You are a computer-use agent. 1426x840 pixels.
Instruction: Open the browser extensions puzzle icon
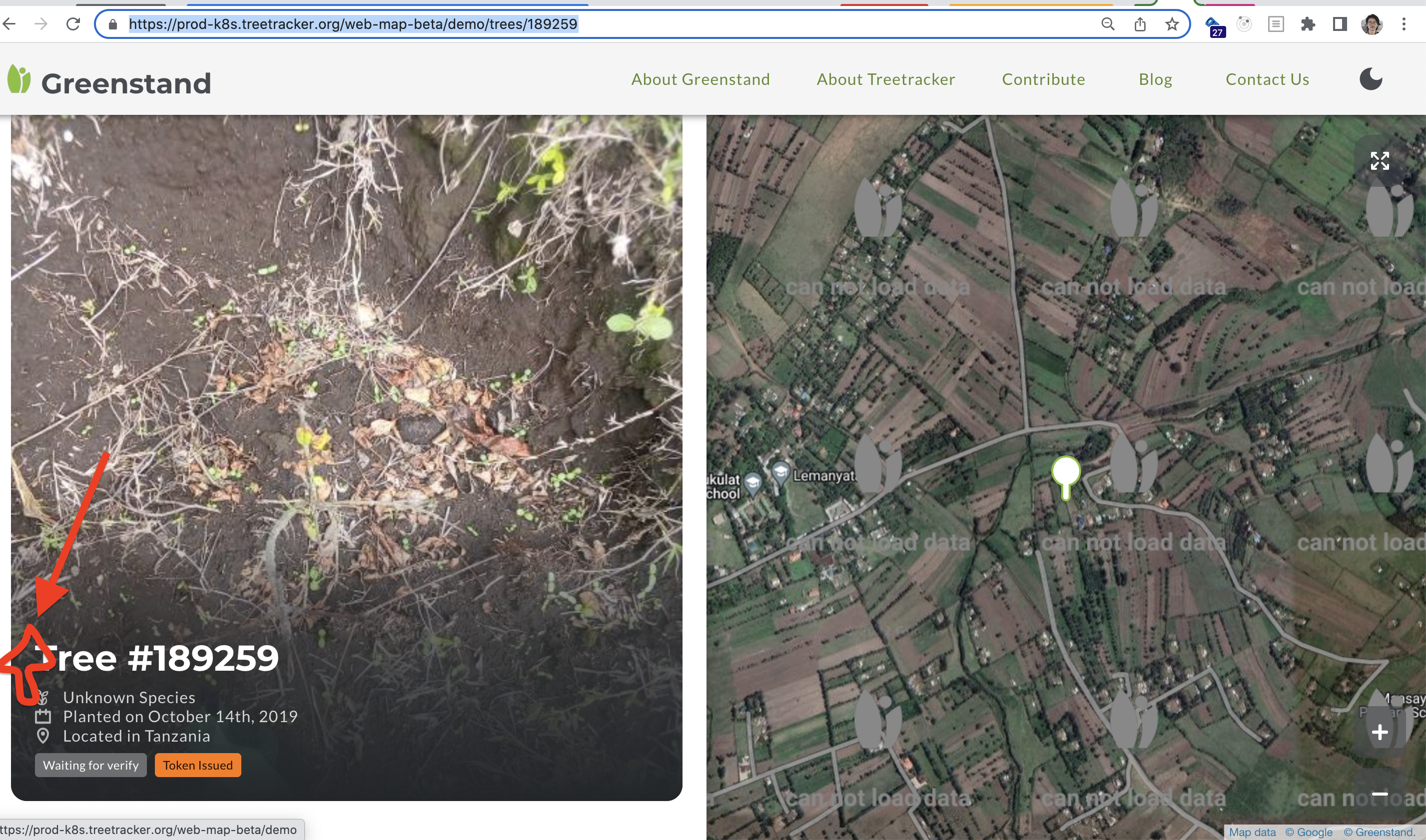point(1308,24)
